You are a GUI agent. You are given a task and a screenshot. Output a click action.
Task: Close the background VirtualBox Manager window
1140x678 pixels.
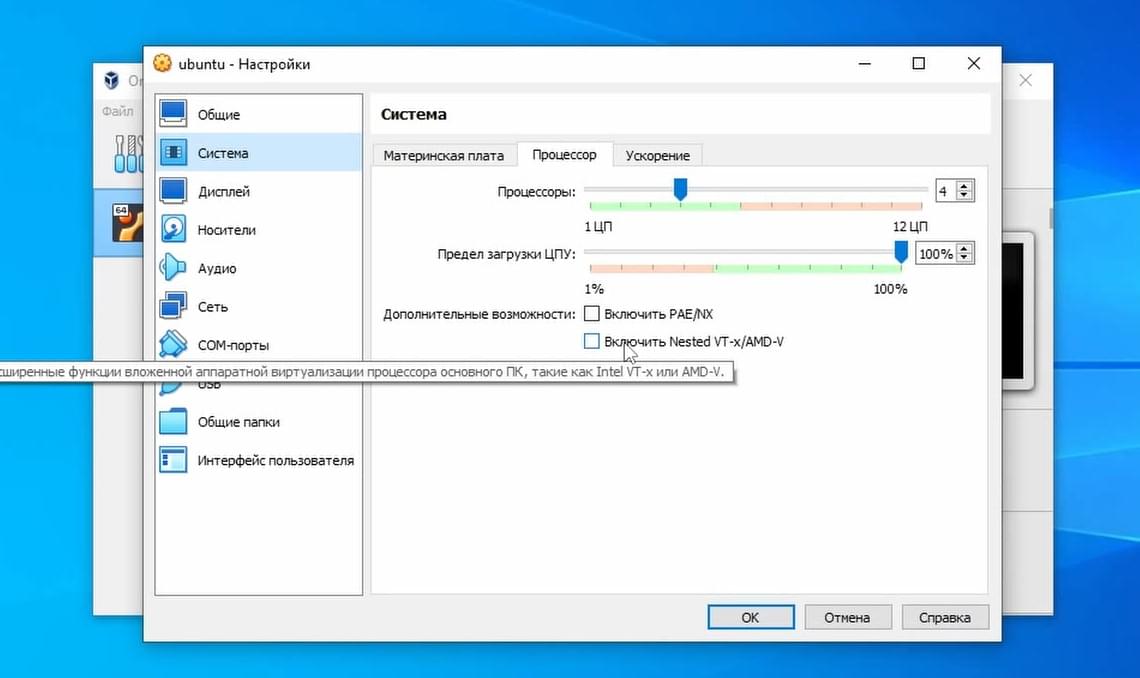point(1025,80)
